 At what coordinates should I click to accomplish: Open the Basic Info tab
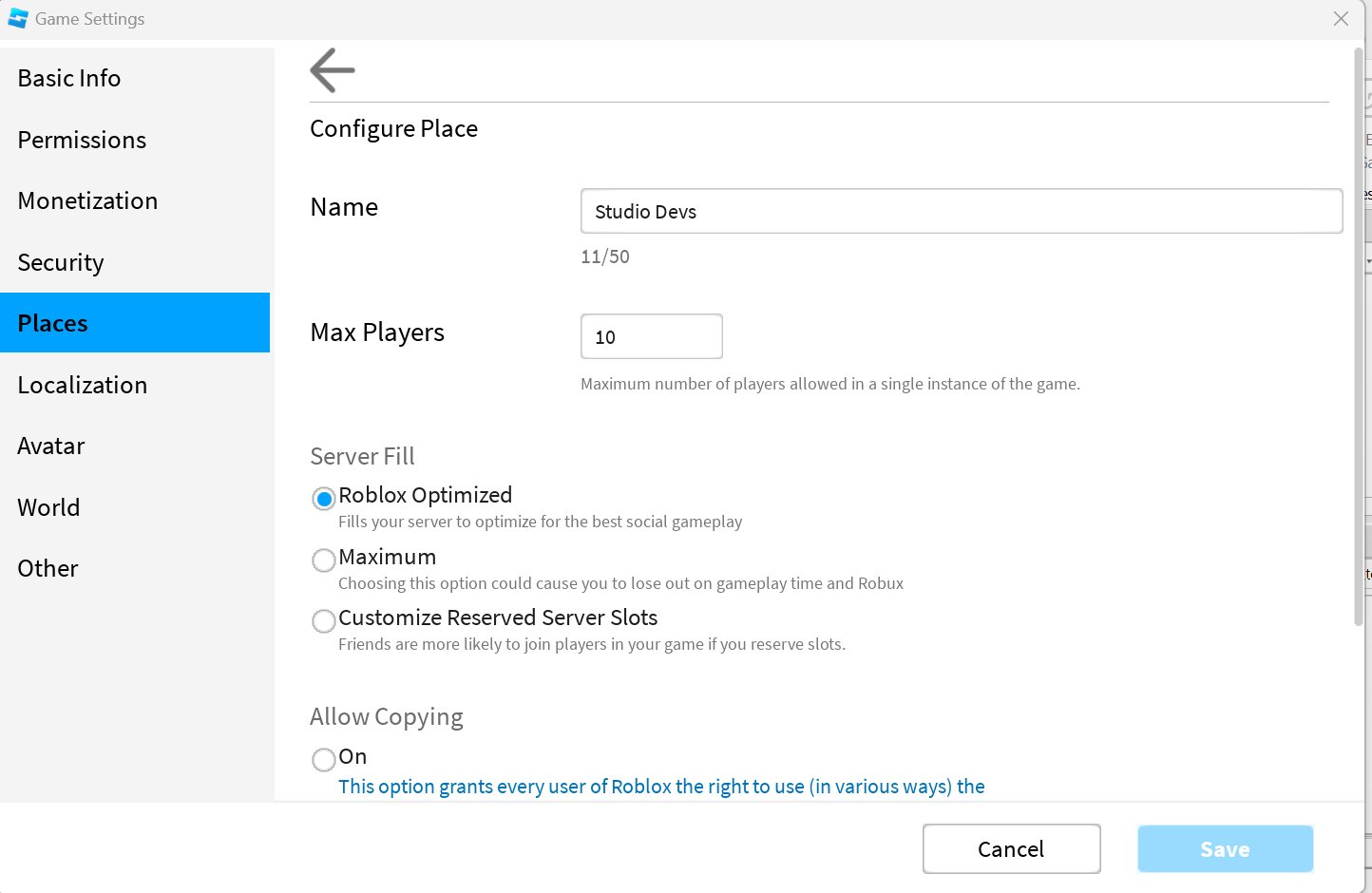(x=69, y=79)
